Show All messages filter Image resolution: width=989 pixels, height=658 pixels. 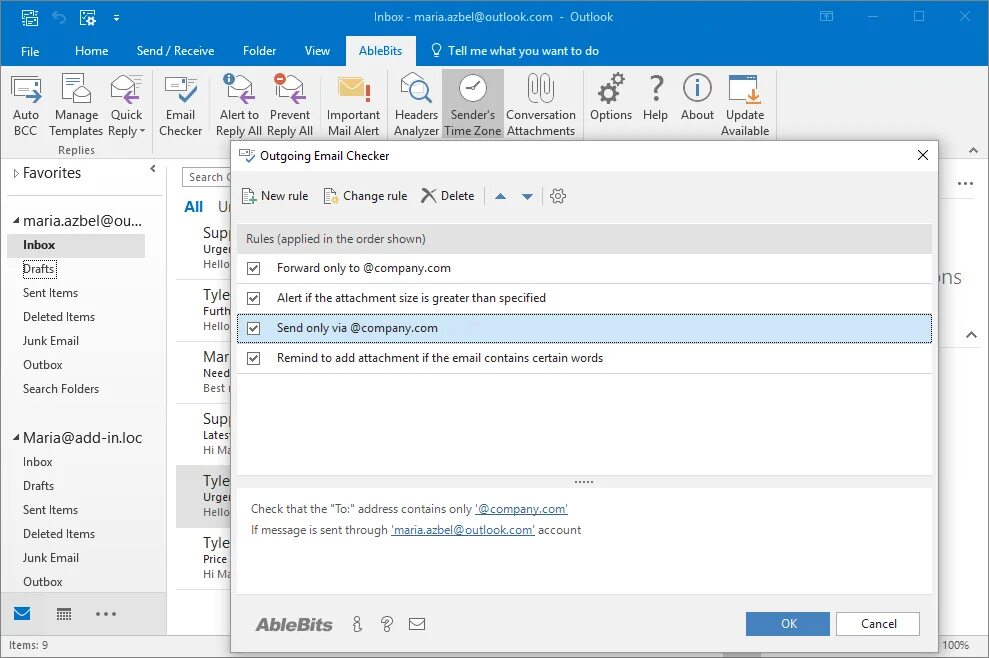point(193,207)
